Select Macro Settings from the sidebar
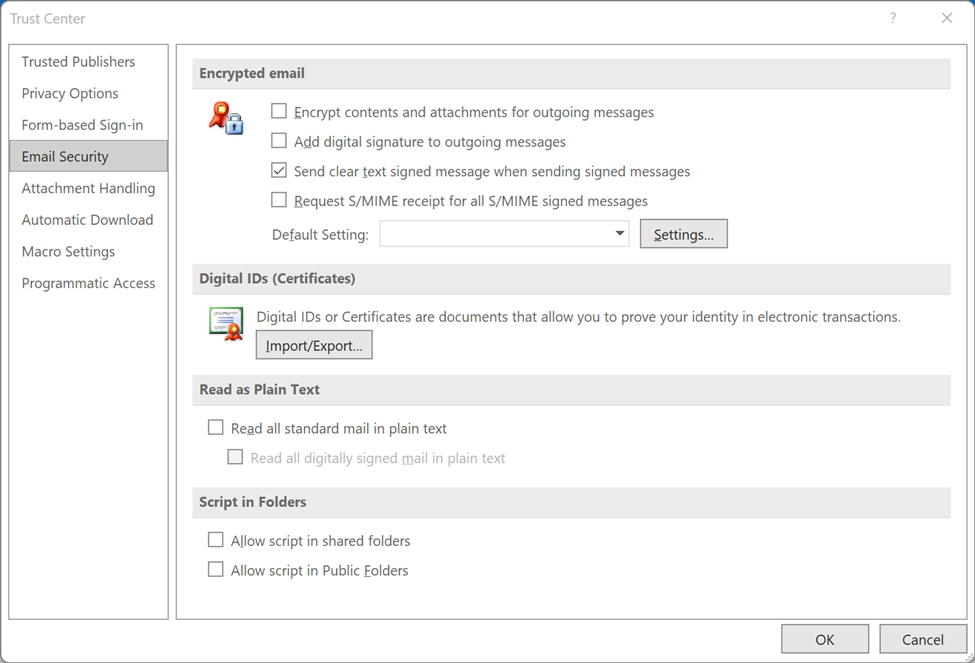Image resolution: width=975 pixels, height=663 pixels. click(68, 251)
